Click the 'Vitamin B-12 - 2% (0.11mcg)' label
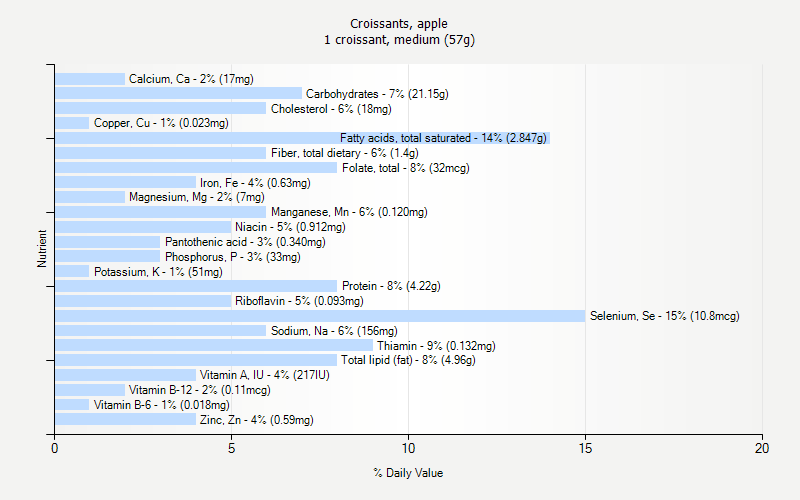 point(199,390)
